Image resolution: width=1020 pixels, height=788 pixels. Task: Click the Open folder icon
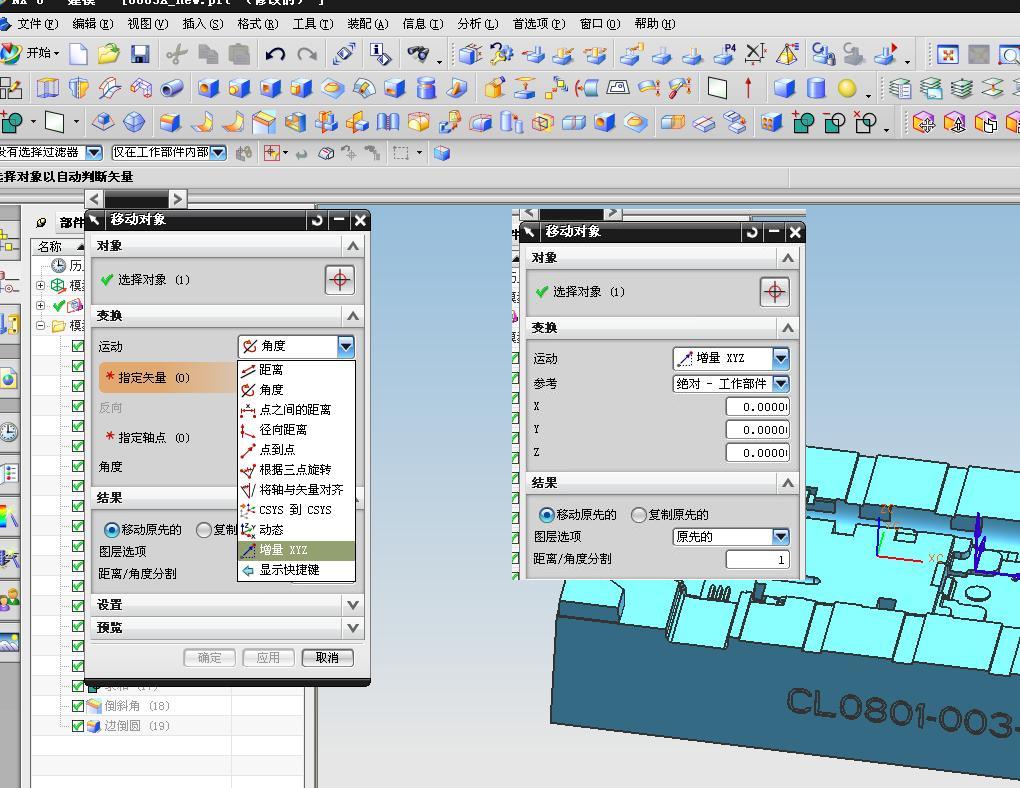coord(109,53)
